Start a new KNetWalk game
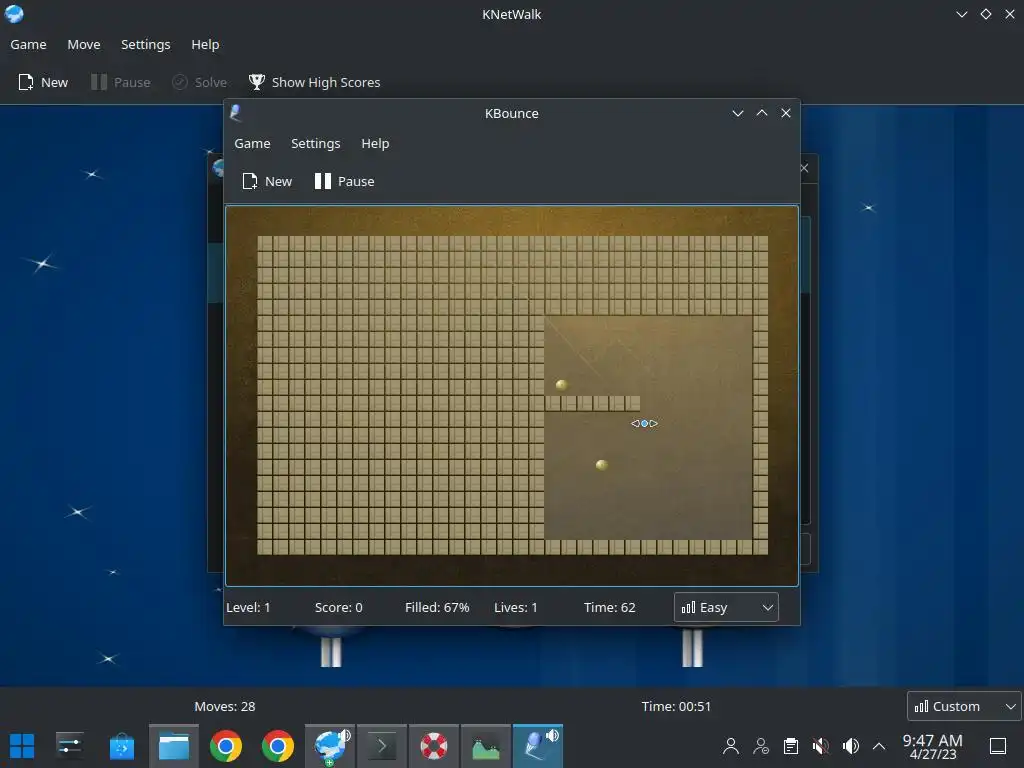The width and height of the screenshot is (1024, 768). coord(43,82)
